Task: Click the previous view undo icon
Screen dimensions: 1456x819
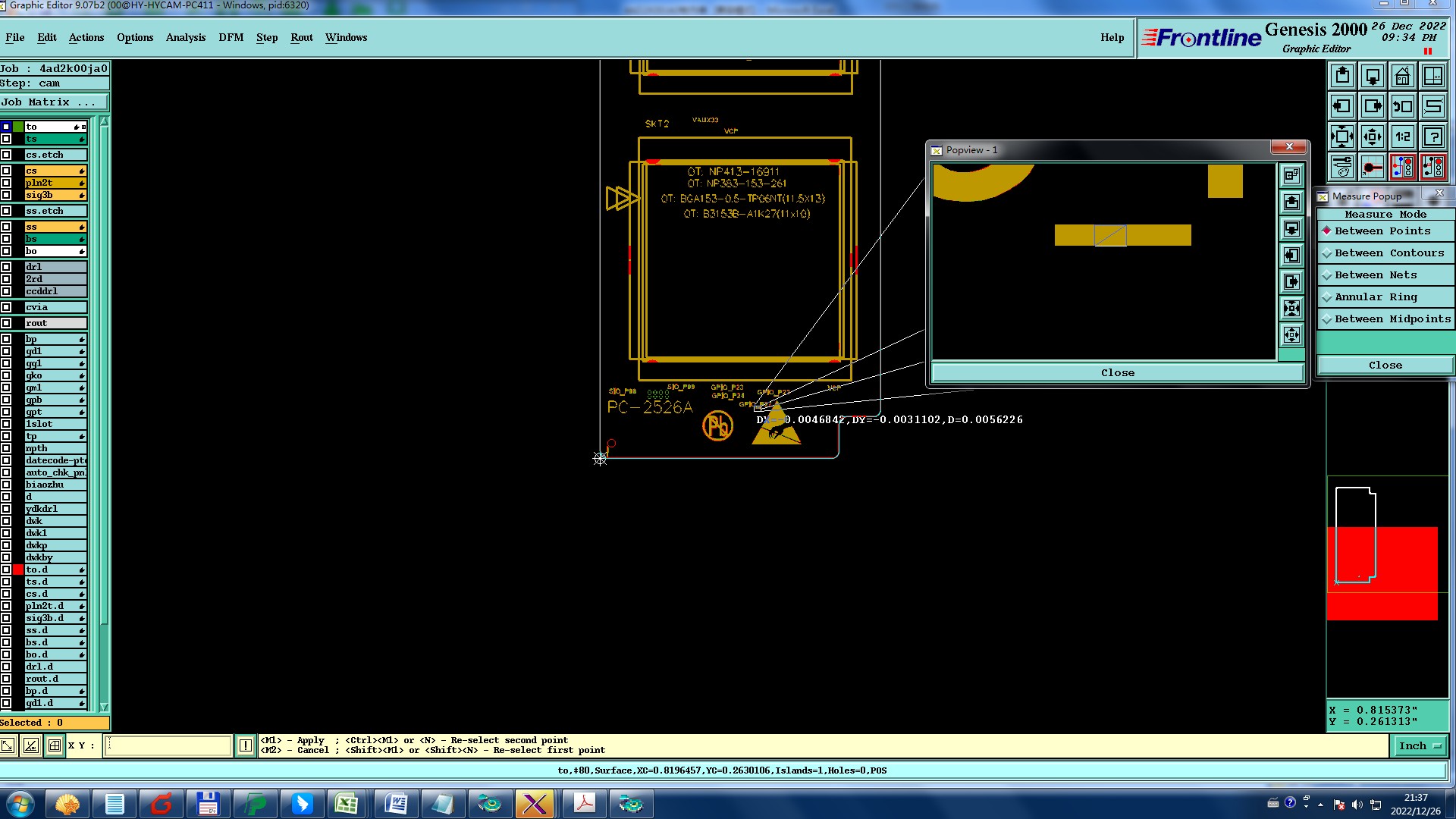Action: (1403, 106)
